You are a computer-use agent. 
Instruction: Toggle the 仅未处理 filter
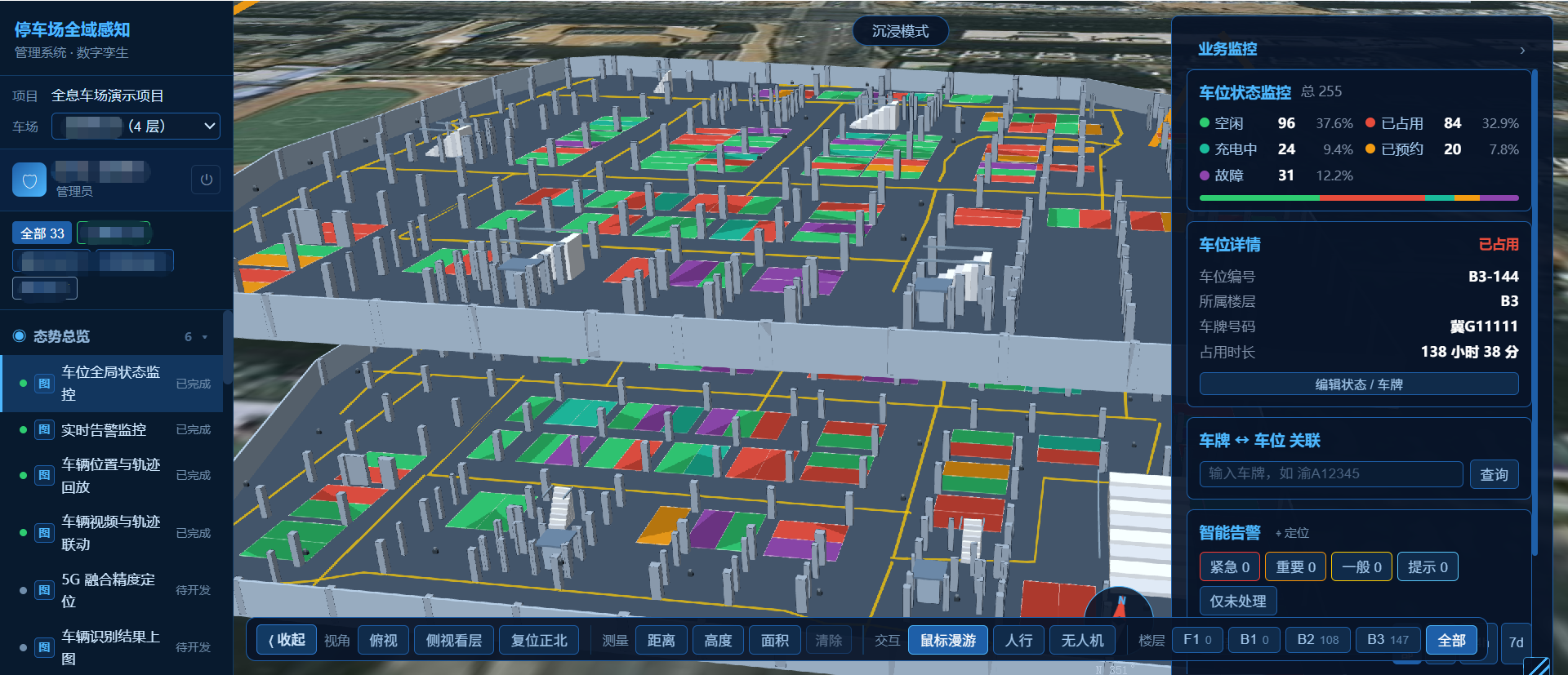pyautogui.click(x=1238, y=601)
